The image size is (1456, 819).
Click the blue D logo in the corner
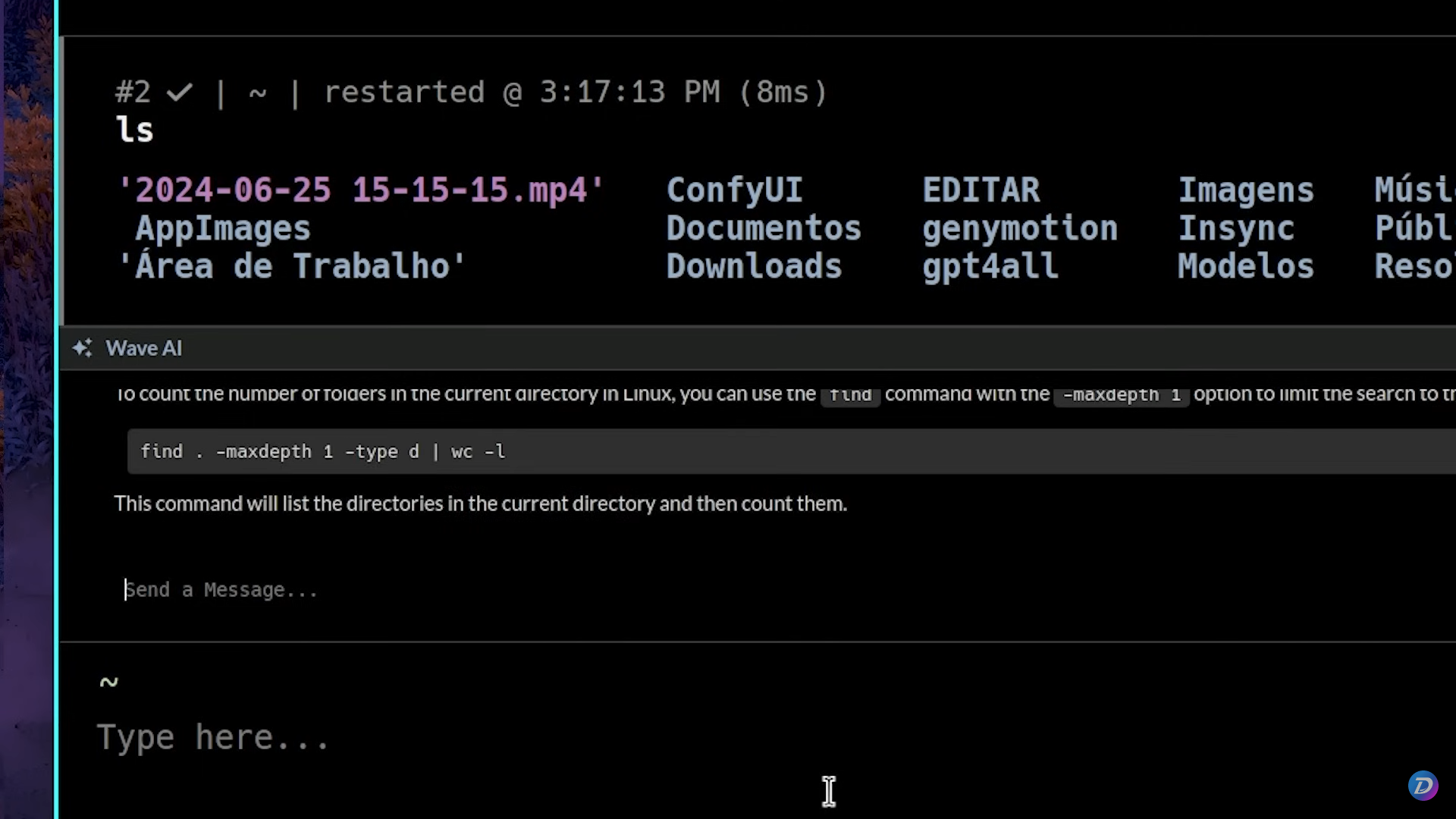pyautogui.click(x=1423, y=785)
